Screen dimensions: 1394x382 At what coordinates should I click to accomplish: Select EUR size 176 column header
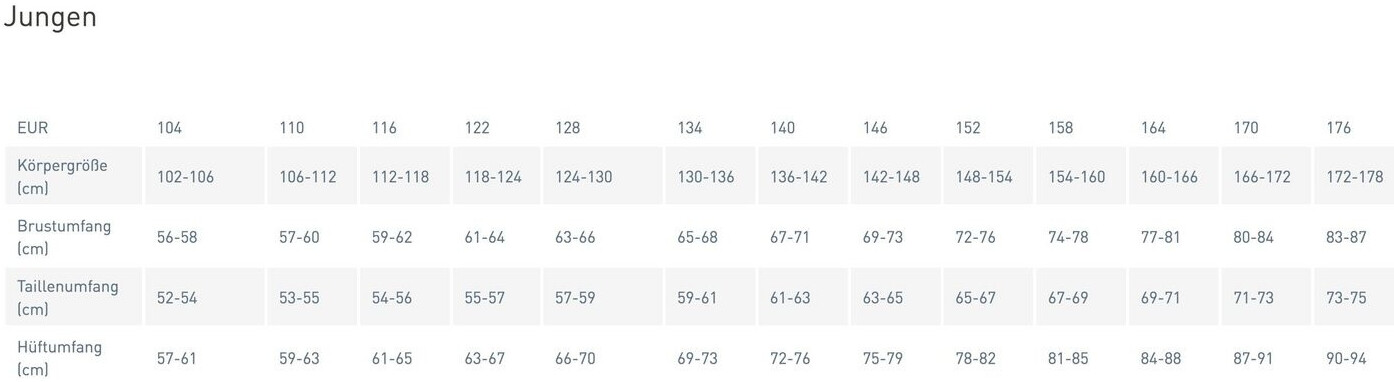[1338, 128]
